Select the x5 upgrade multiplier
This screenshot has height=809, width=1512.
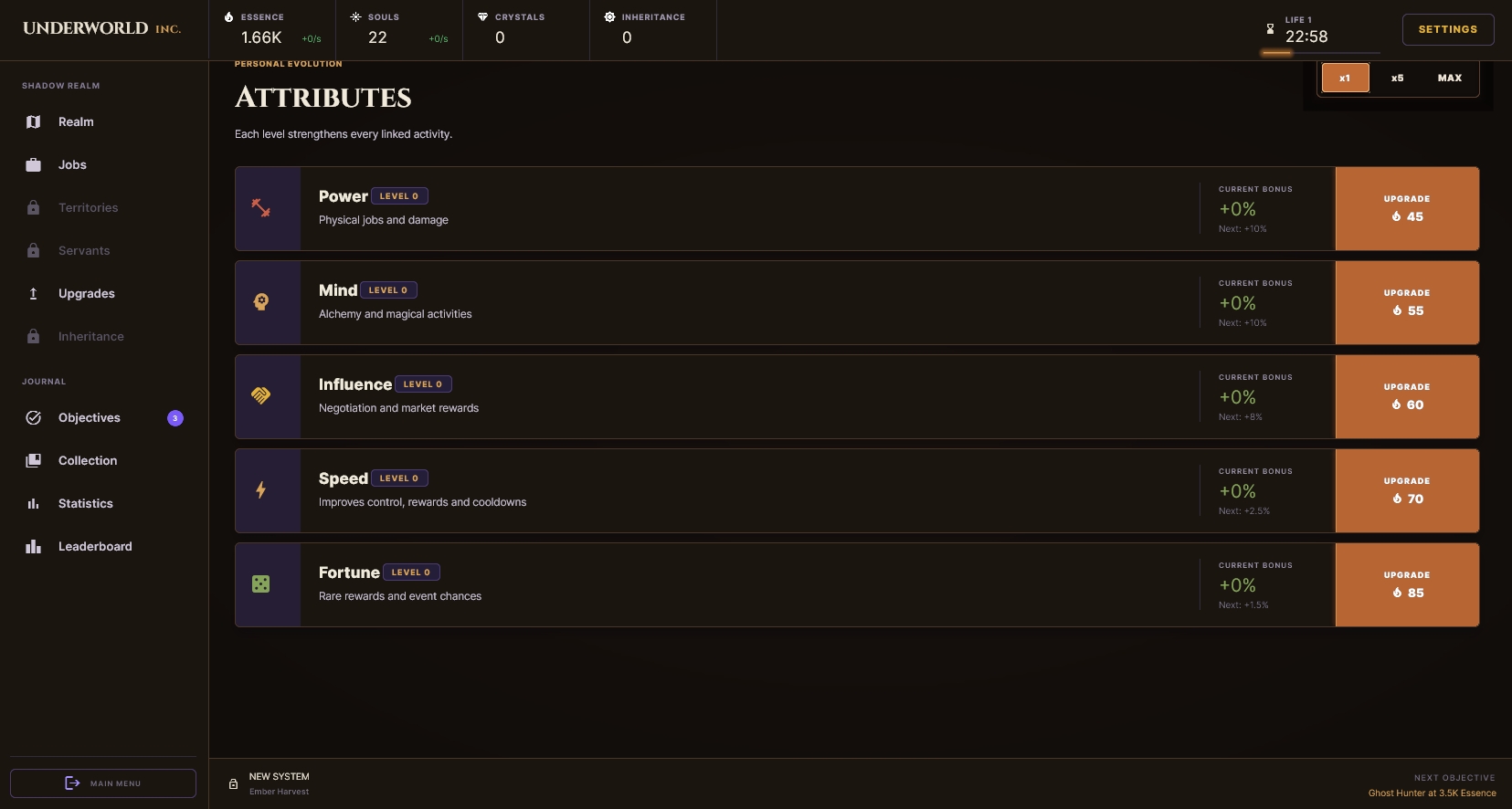point(1398,79)
